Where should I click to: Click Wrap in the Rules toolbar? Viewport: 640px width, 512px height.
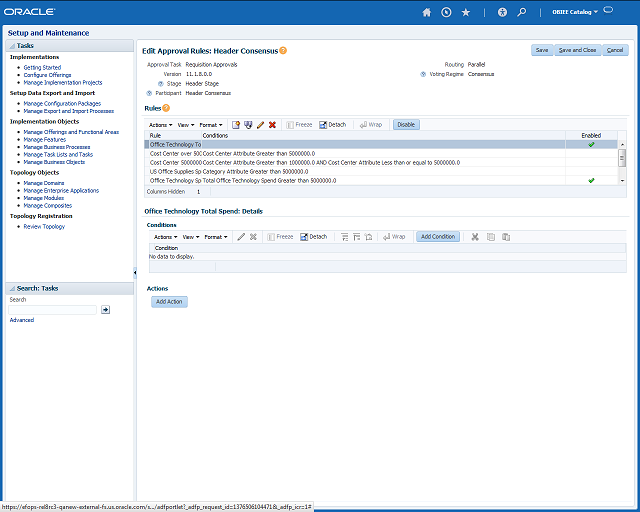[x=371, y=125]
